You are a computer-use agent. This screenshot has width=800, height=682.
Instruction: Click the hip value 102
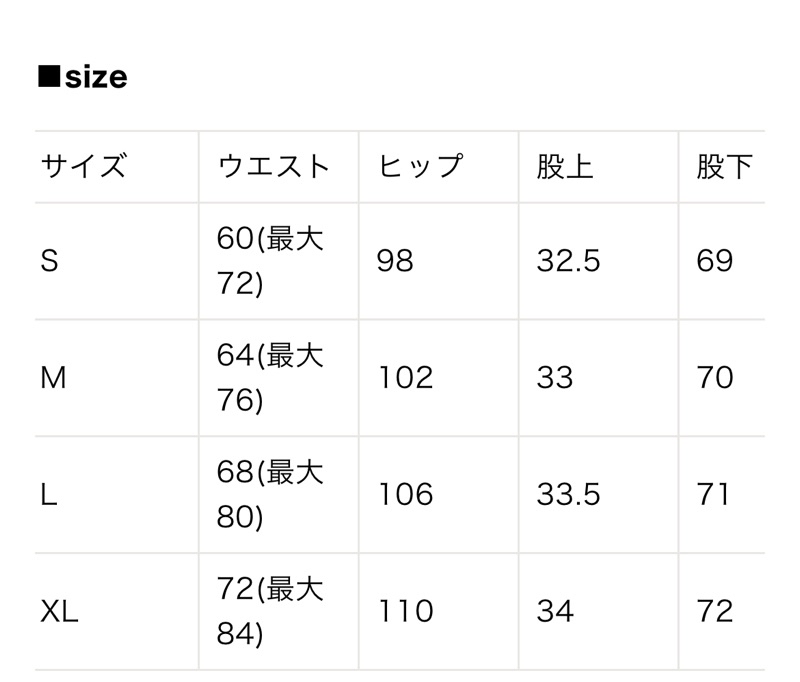pyautogui.click(x=406, y=377)
